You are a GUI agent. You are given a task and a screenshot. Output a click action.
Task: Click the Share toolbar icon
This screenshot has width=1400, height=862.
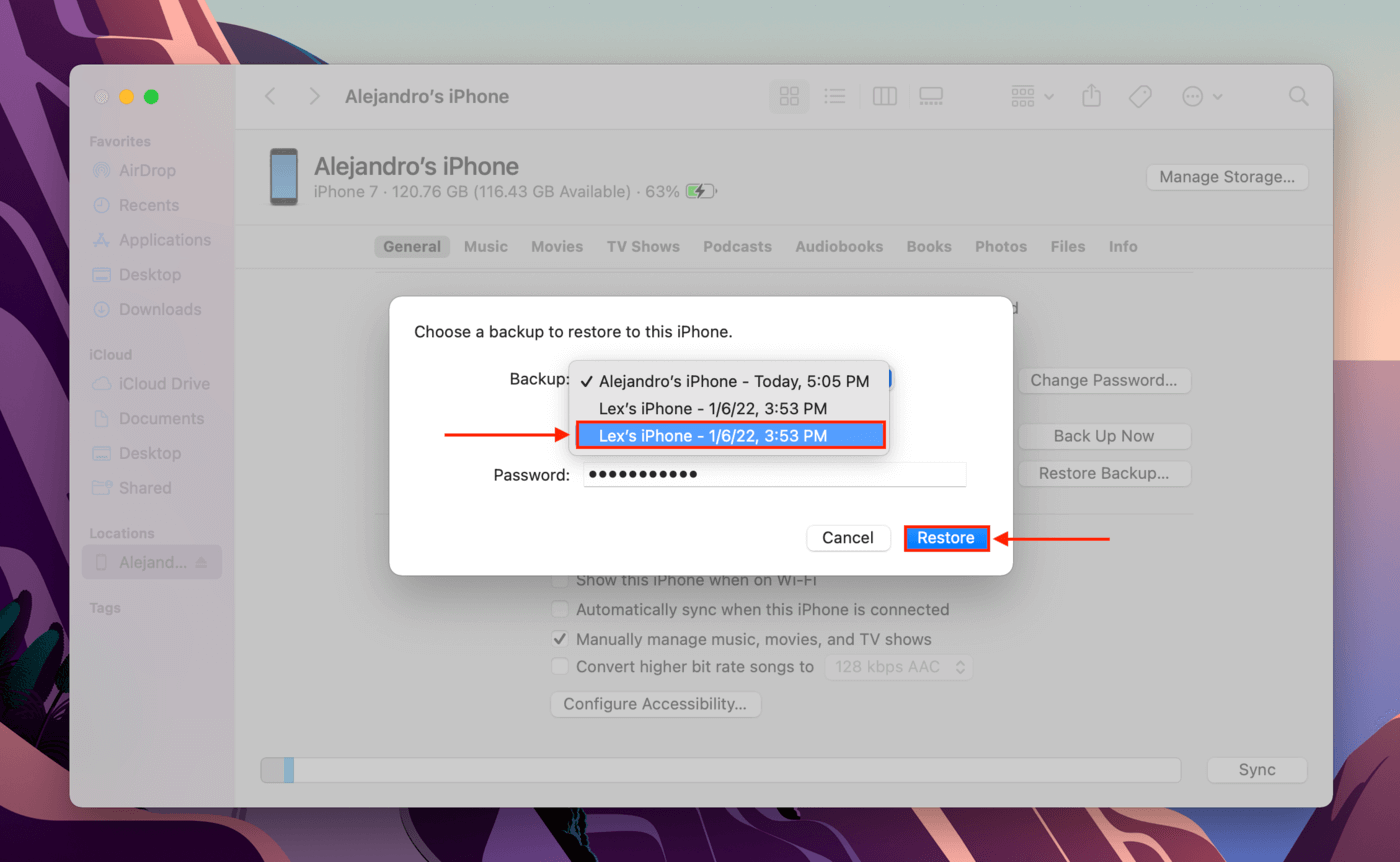pyautogui.click(x=1092, y=96)
